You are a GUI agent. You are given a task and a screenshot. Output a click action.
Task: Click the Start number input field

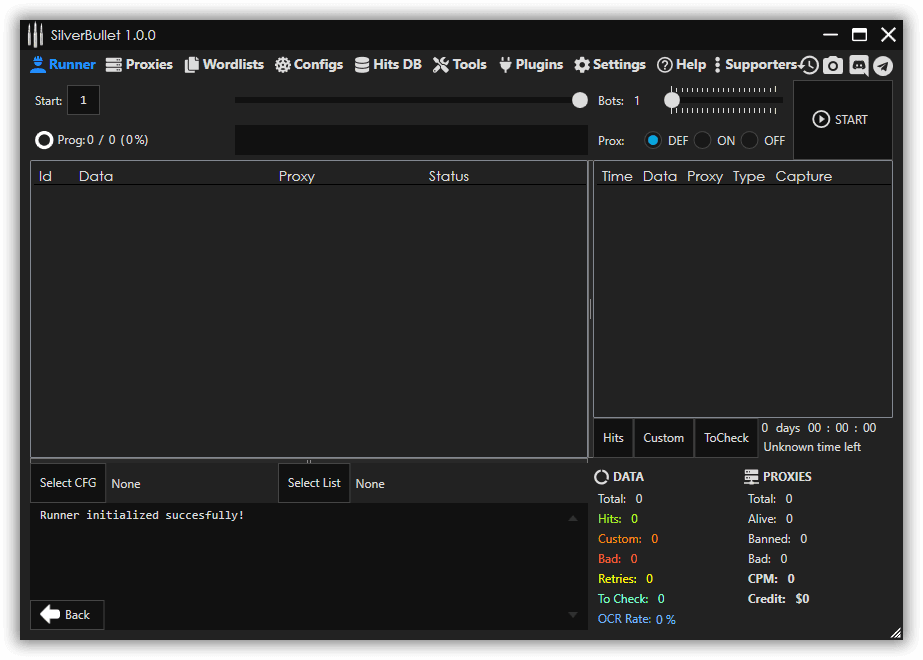(83, 100)
